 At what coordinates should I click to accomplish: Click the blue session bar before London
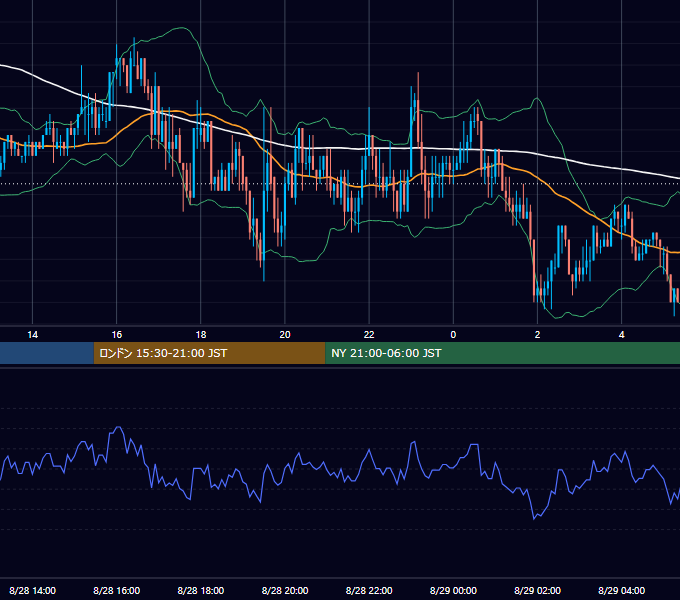[47, 353]
